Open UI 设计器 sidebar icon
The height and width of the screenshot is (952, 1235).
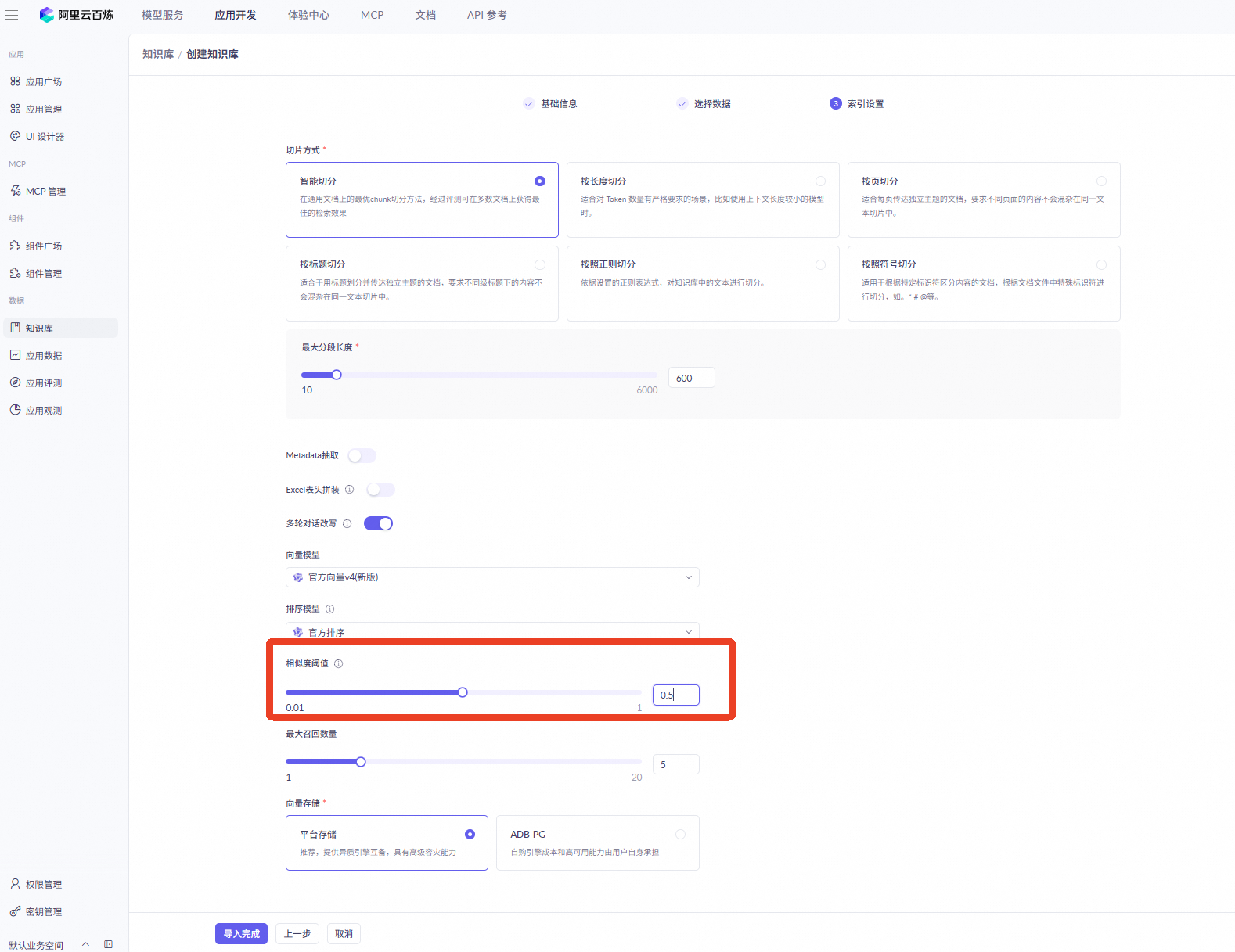pos(15,136)
